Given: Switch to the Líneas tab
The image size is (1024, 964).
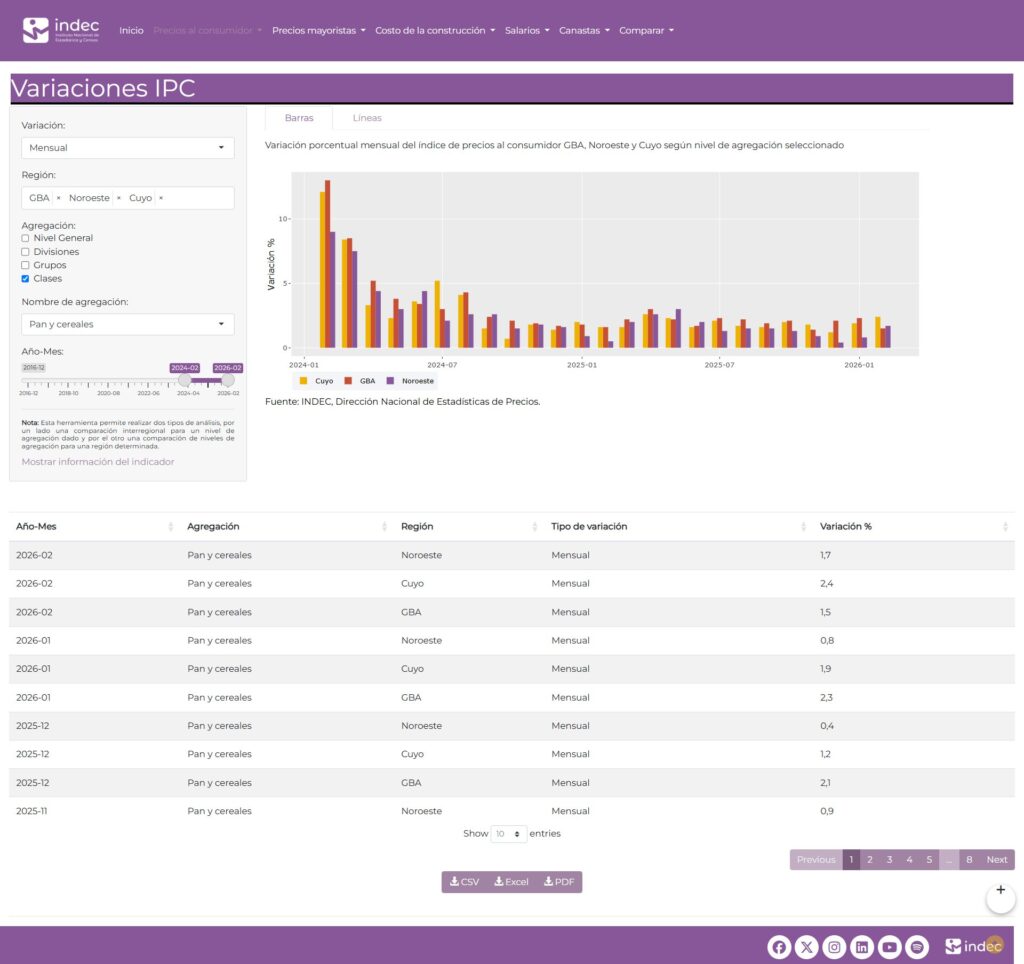Looking at the screenshot, I should [367, 118].
